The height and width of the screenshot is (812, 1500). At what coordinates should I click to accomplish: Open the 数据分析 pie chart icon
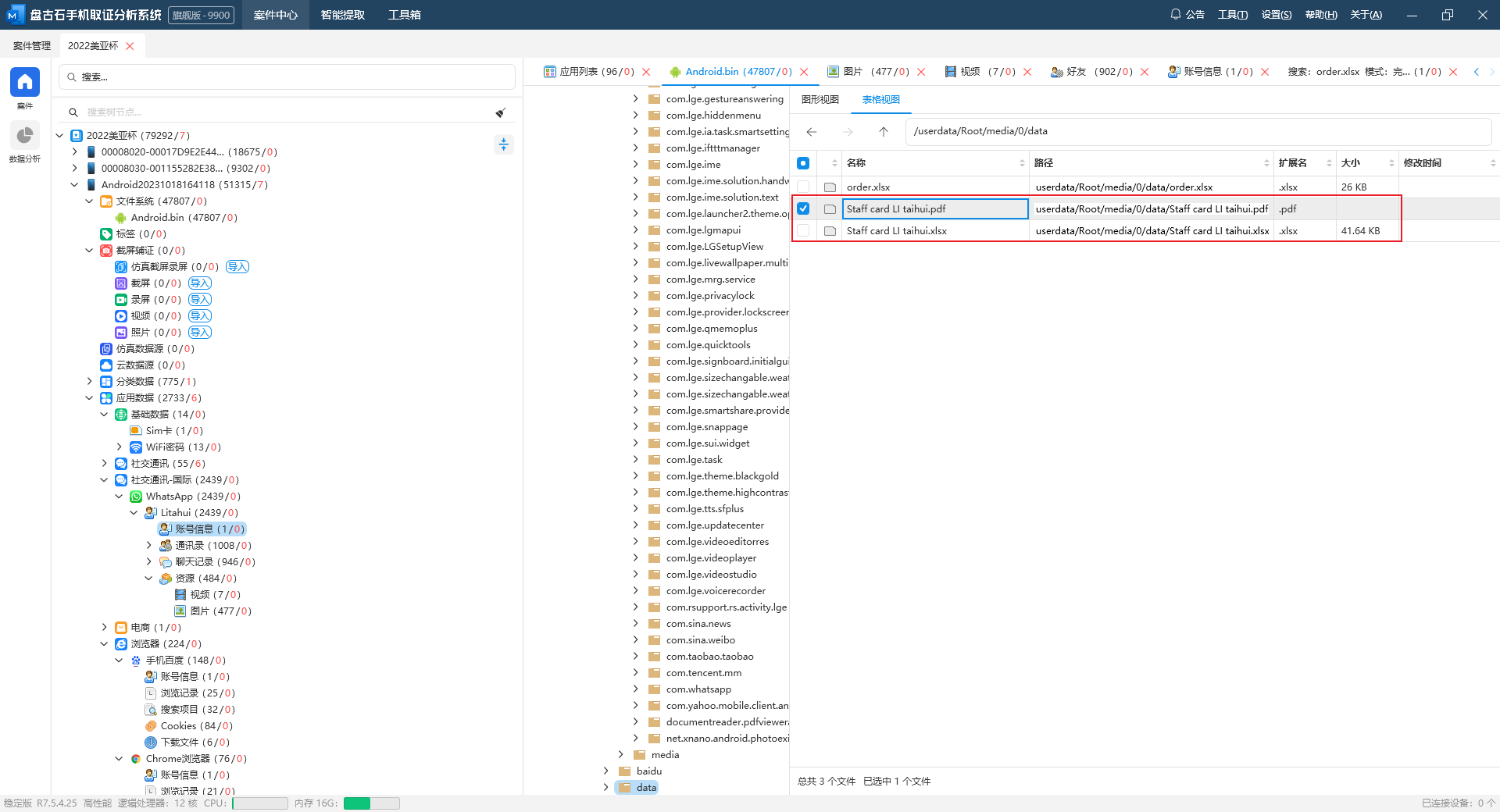pyautogui.click(x=24, y=136)
